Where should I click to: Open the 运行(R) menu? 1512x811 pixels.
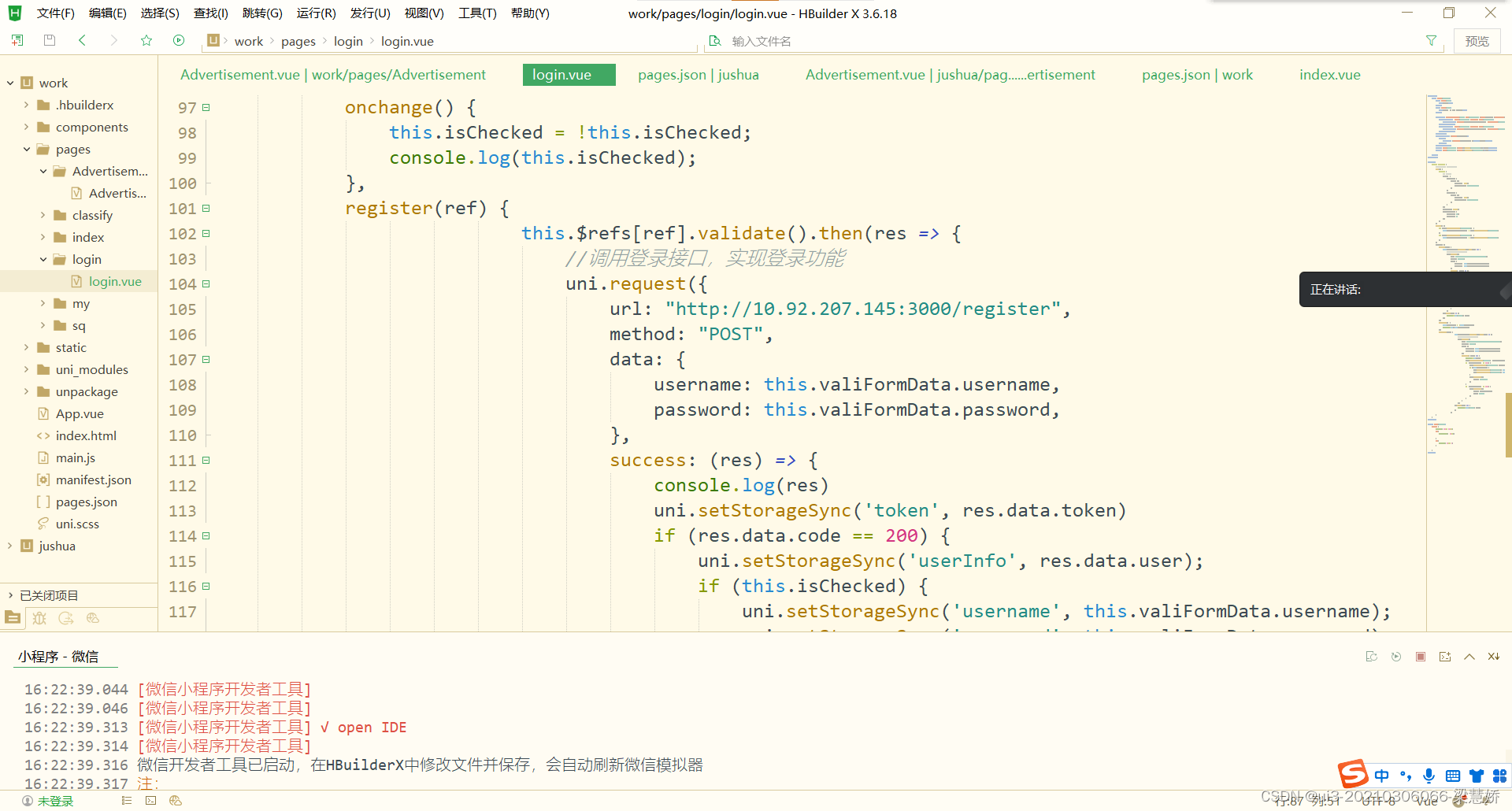point(316,13)
